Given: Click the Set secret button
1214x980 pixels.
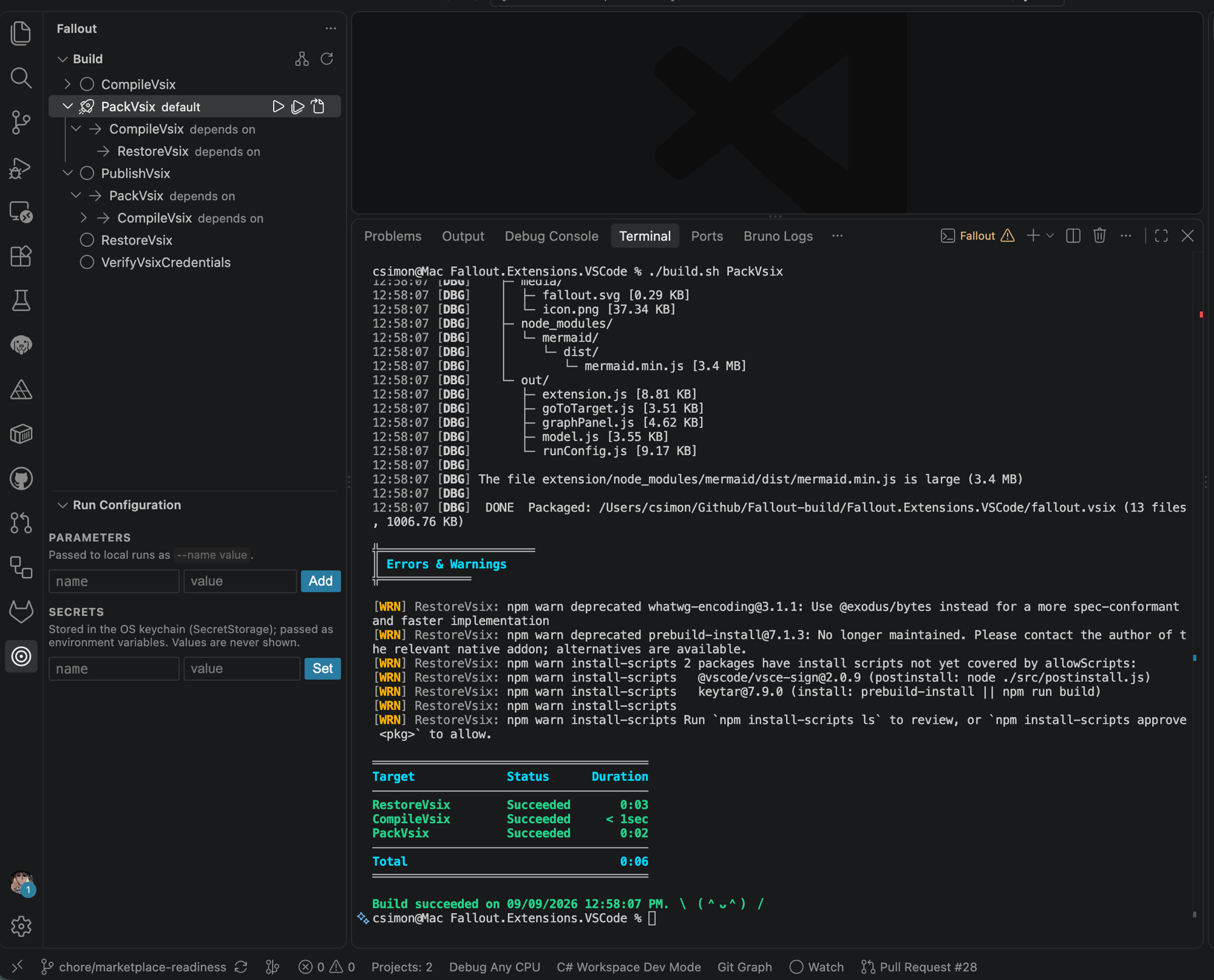Looking at the screenshot, I should click(x=322, y=669).
